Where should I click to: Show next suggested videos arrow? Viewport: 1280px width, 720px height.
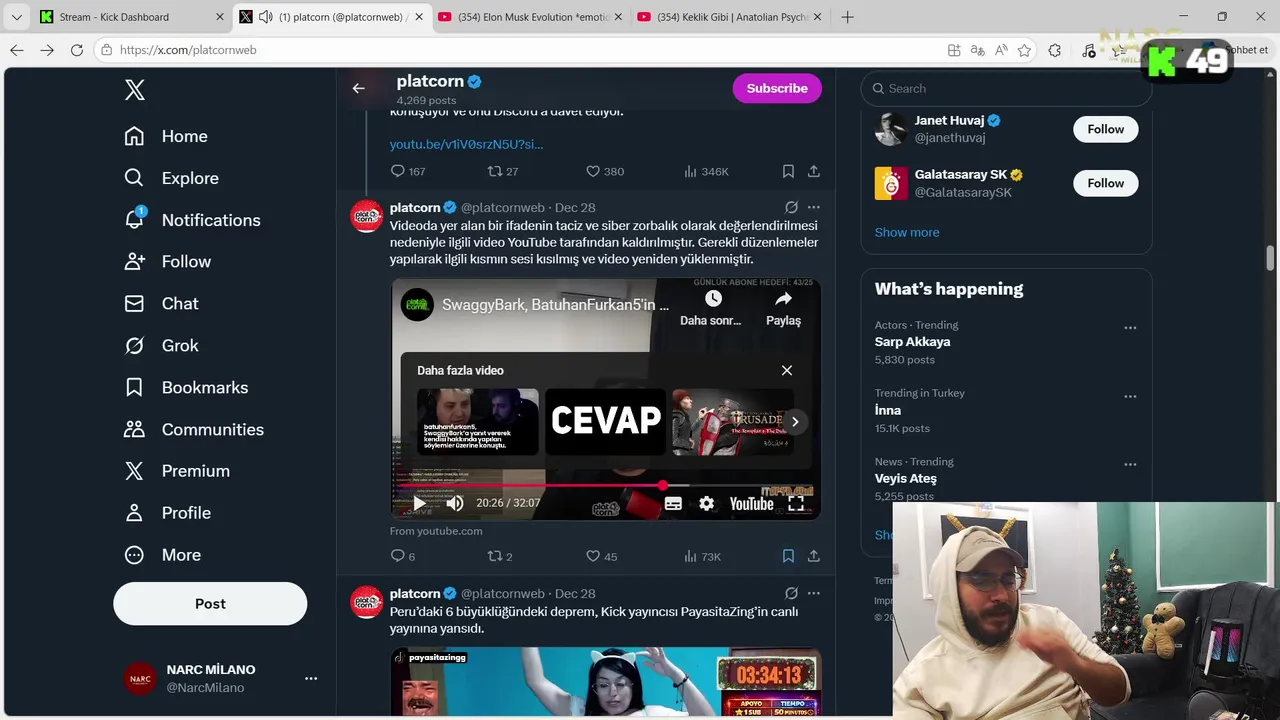tap(795, 422)
